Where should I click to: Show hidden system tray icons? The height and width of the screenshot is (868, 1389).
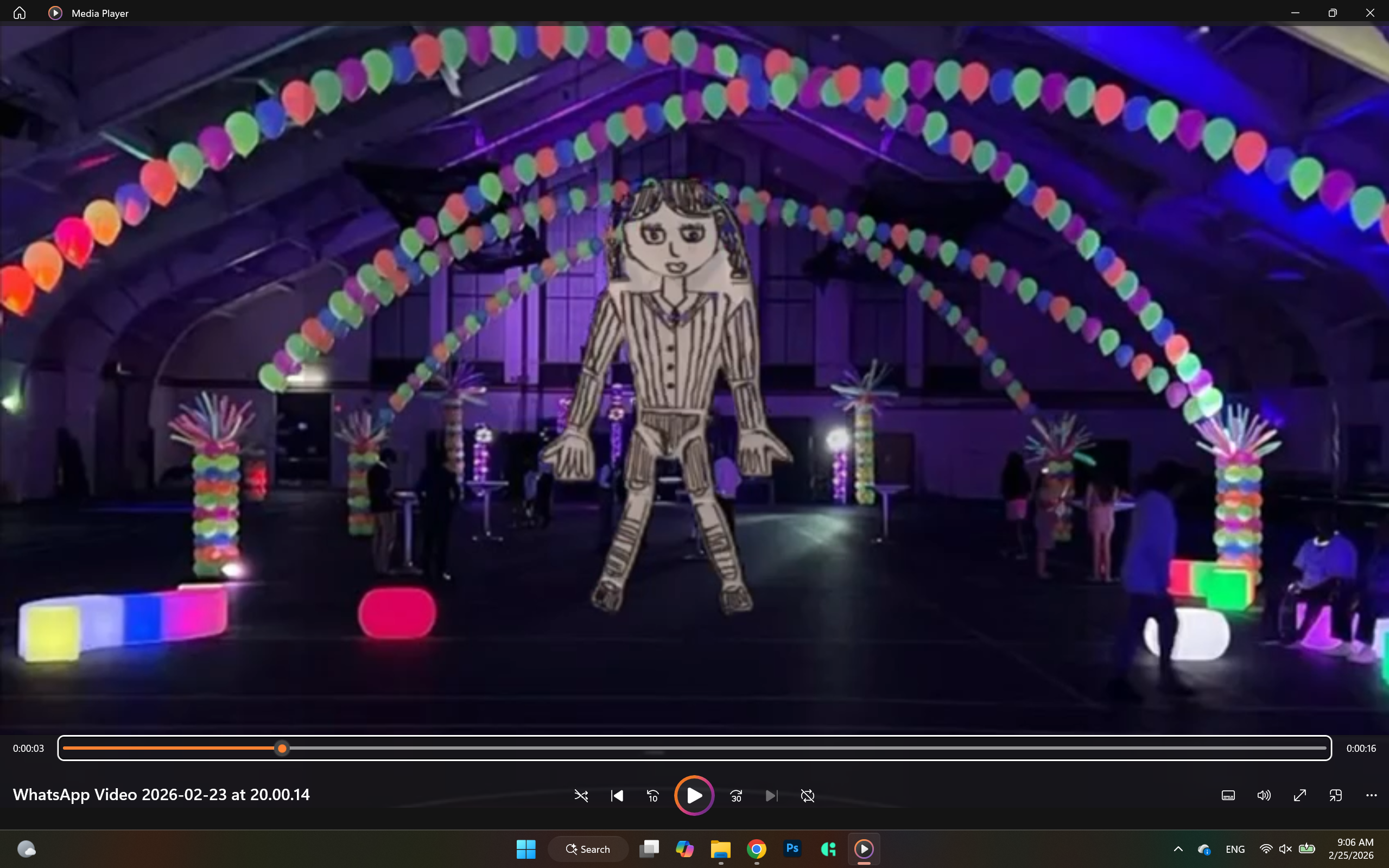[1178, 849]
